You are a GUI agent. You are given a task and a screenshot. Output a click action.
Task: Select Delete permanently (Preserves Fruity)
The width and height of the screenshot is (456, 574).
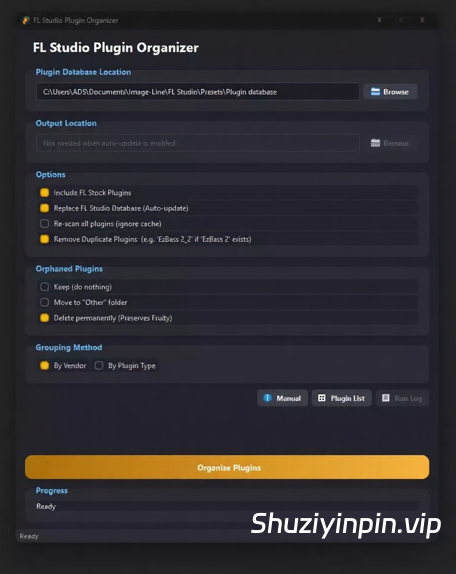(x=45, y=318)
